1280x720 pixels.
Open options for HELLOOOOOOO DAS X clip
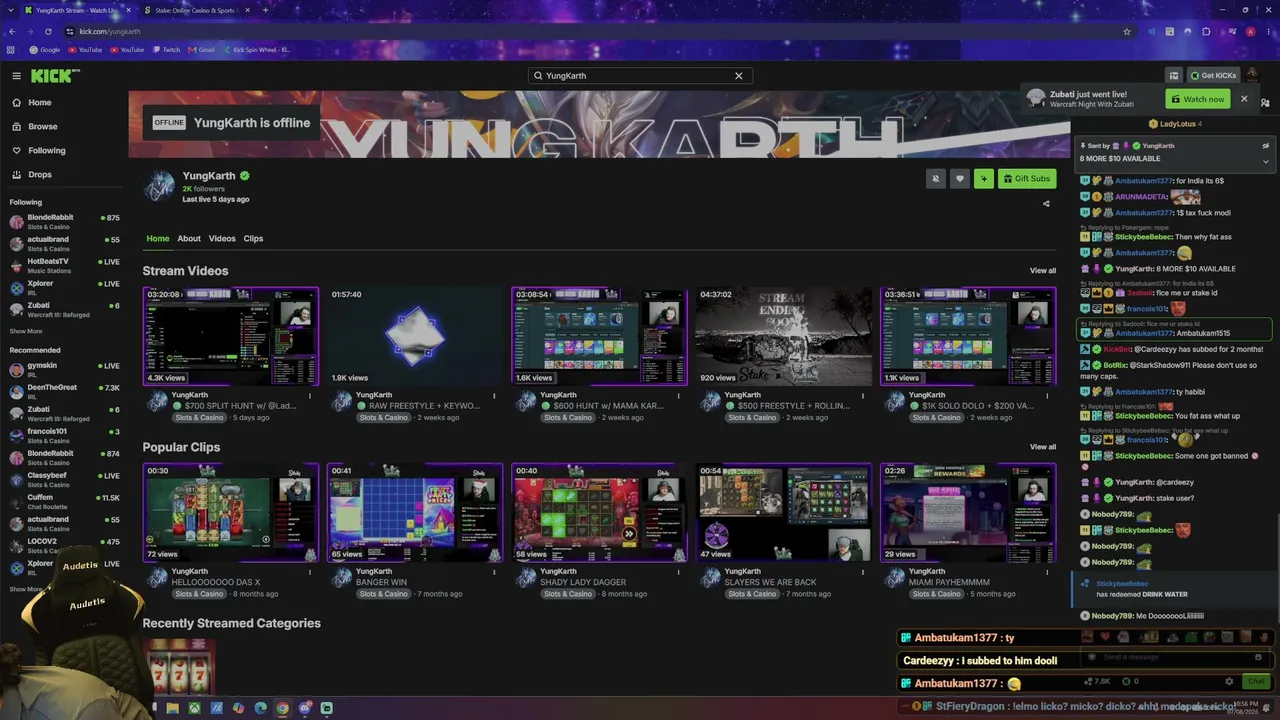tap(310, 572)
